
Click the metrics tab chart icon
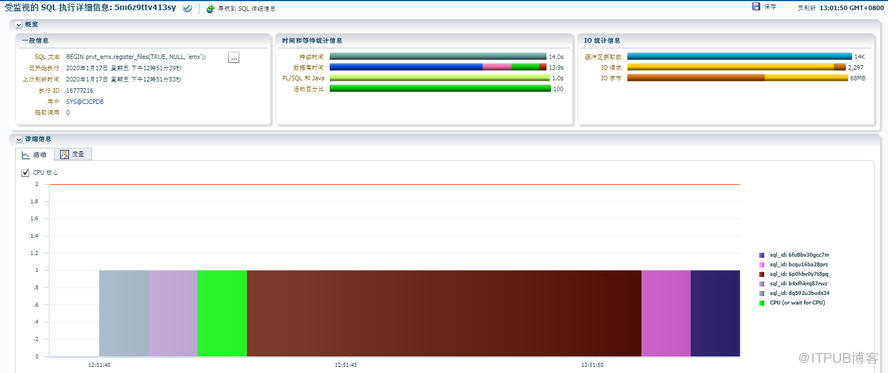click(65, 155)
